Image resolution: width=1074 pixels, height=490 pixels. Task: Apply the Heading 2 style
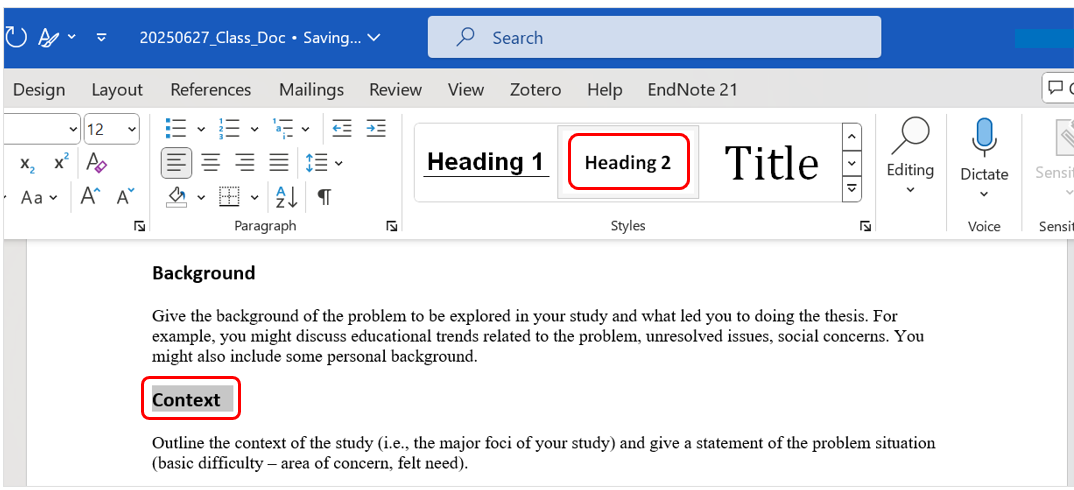(x=628, y=162)
